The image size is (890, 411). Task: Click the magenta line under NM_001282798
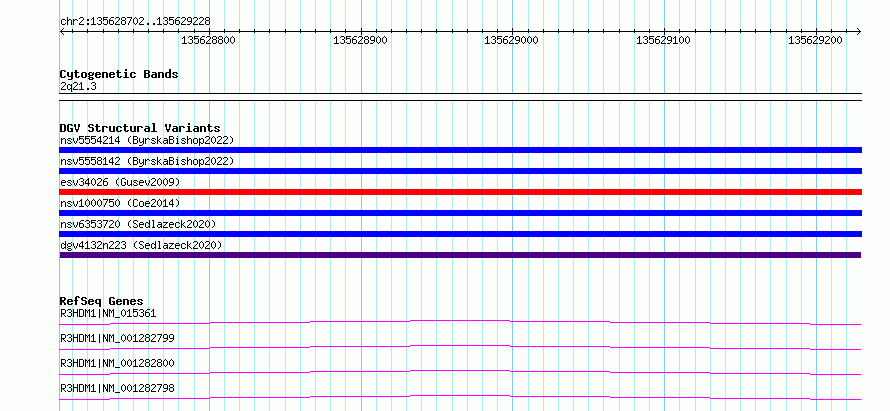(460, 397)
